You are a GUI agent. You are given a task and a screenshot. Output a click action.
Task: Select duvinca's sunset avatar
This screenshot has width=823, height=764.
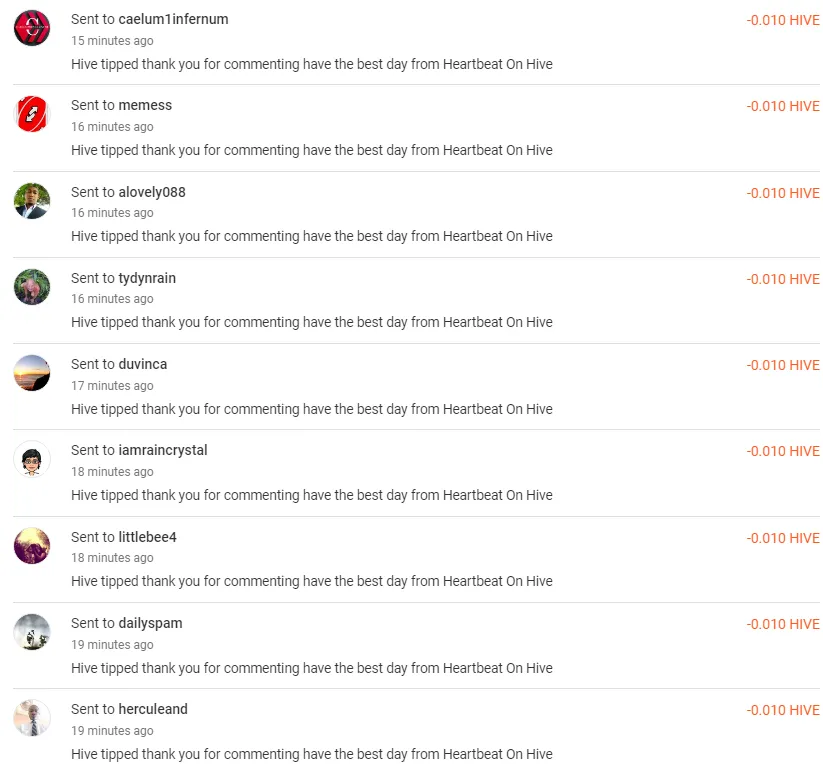(x=32, y=373)
